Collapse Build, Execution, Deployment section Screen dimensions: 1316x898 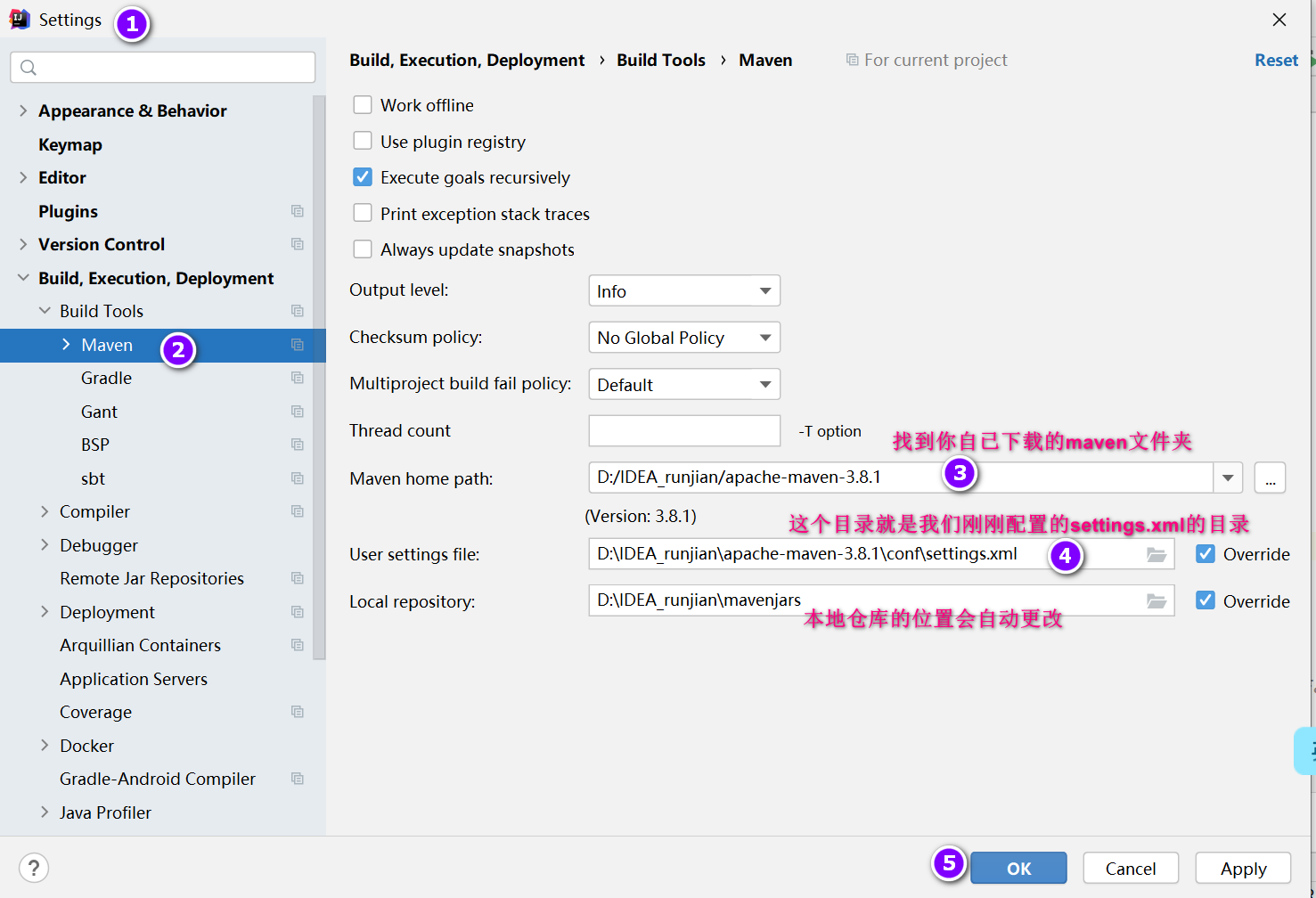tap(23, 278)
